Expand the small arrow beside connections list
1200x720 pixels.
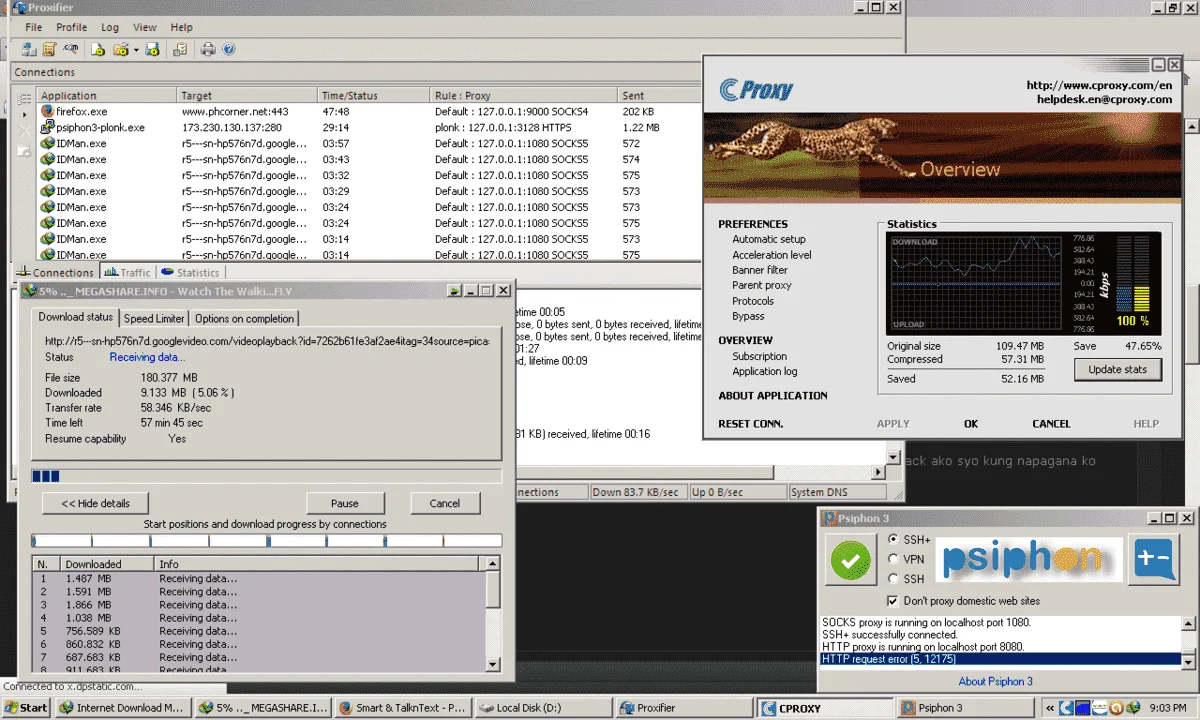24,115
